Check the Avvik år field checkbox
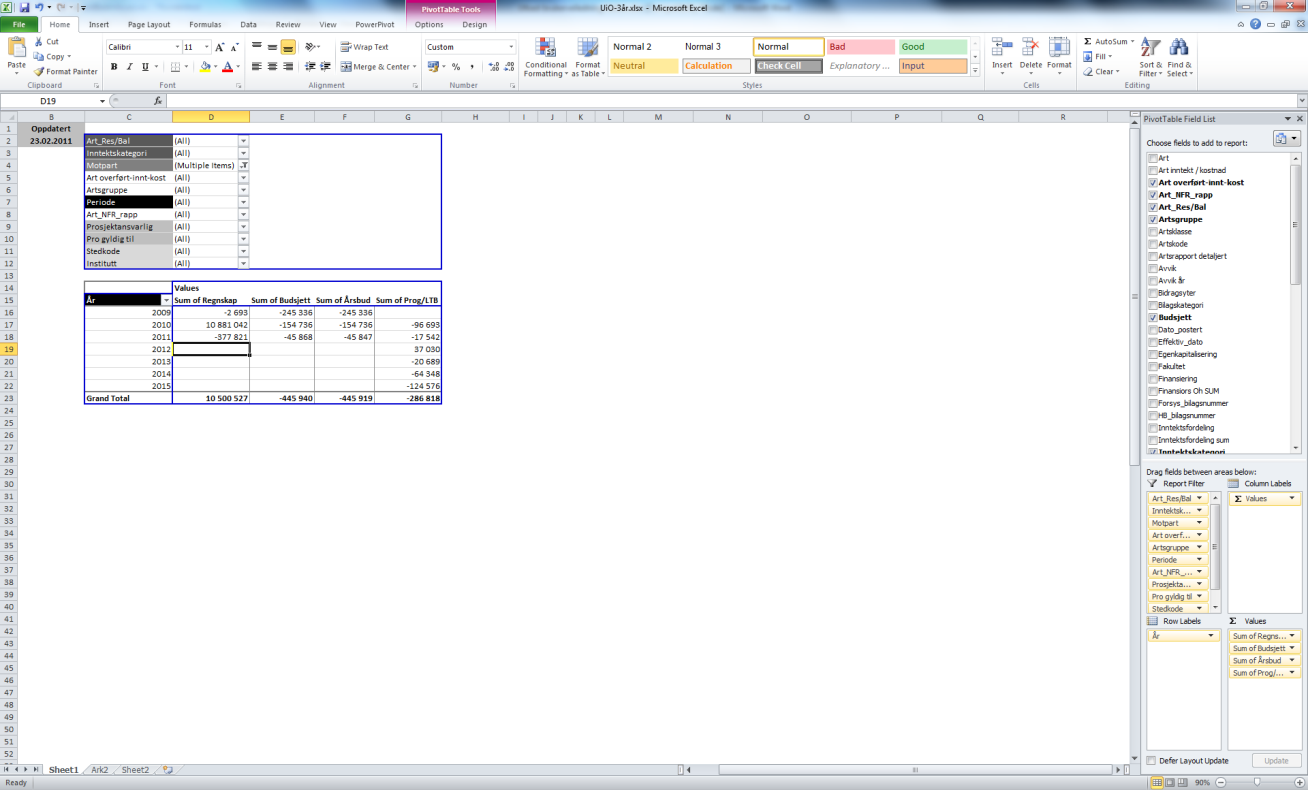Image resolution: width=1308 pixels, height=790 pixels. [x=1153, y=281]
